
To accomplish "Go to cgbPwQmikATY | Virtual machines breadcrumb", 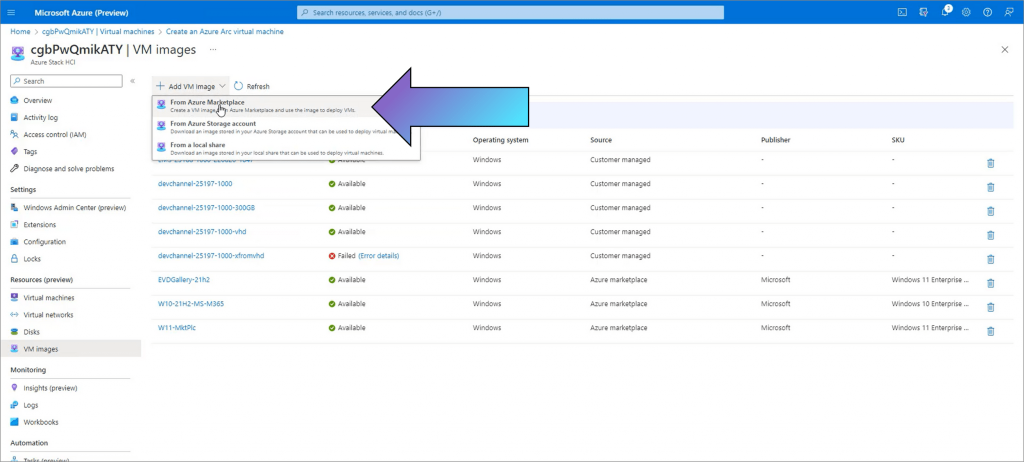I will pos(98,31).
